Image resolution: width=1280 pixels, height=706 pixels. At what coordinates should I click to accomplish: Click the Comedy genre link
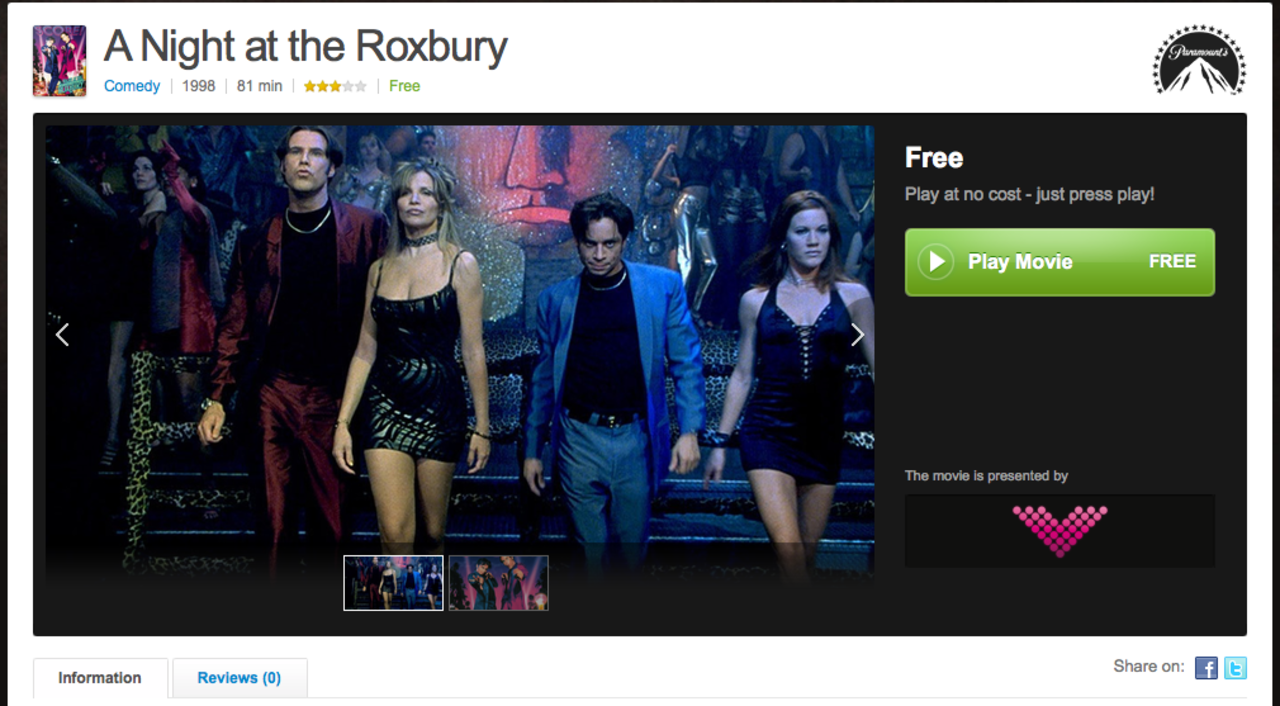[132, 86]
